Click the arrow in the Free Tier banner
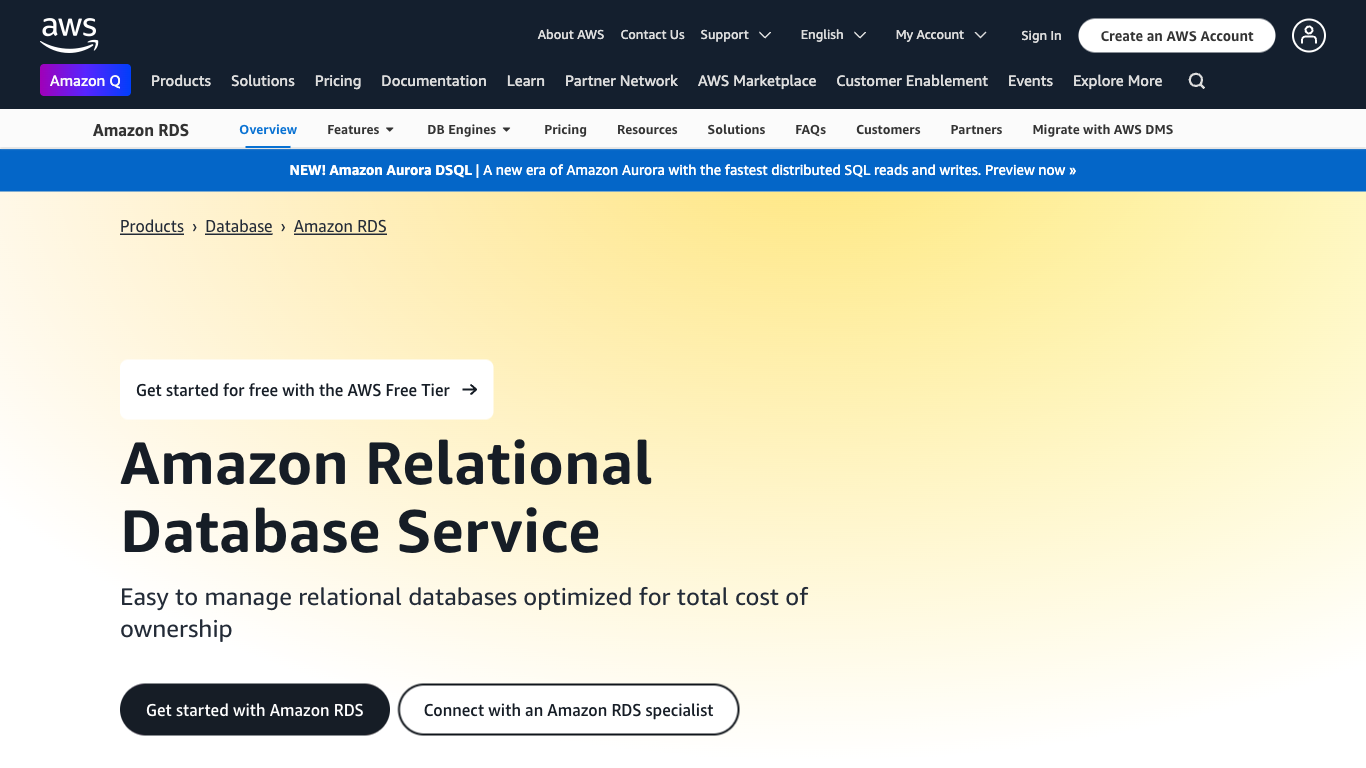Viewport: 1366px width, 768px height. point(469,390)
